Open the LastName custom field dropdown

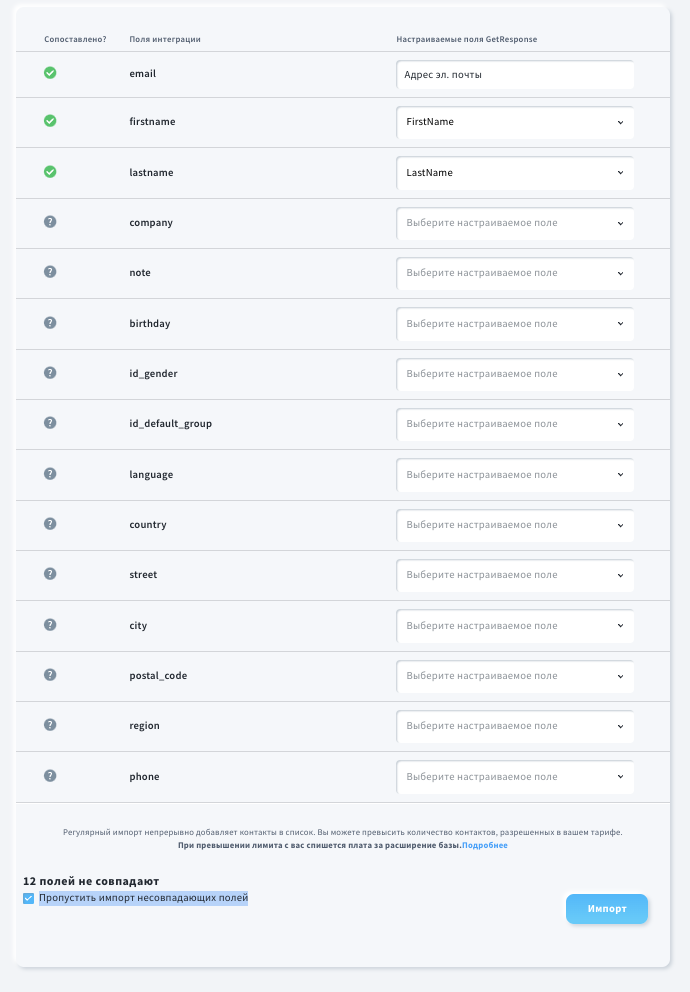coord(515,173)
